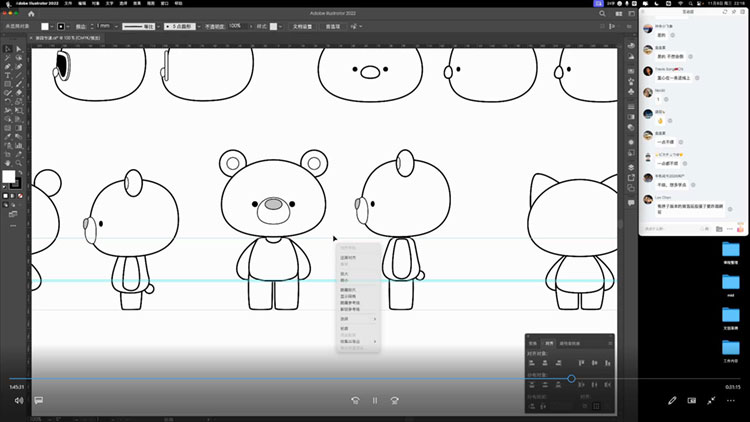
Task: Click 隐藏参考线 in the context menu
Action: [350, 303]
